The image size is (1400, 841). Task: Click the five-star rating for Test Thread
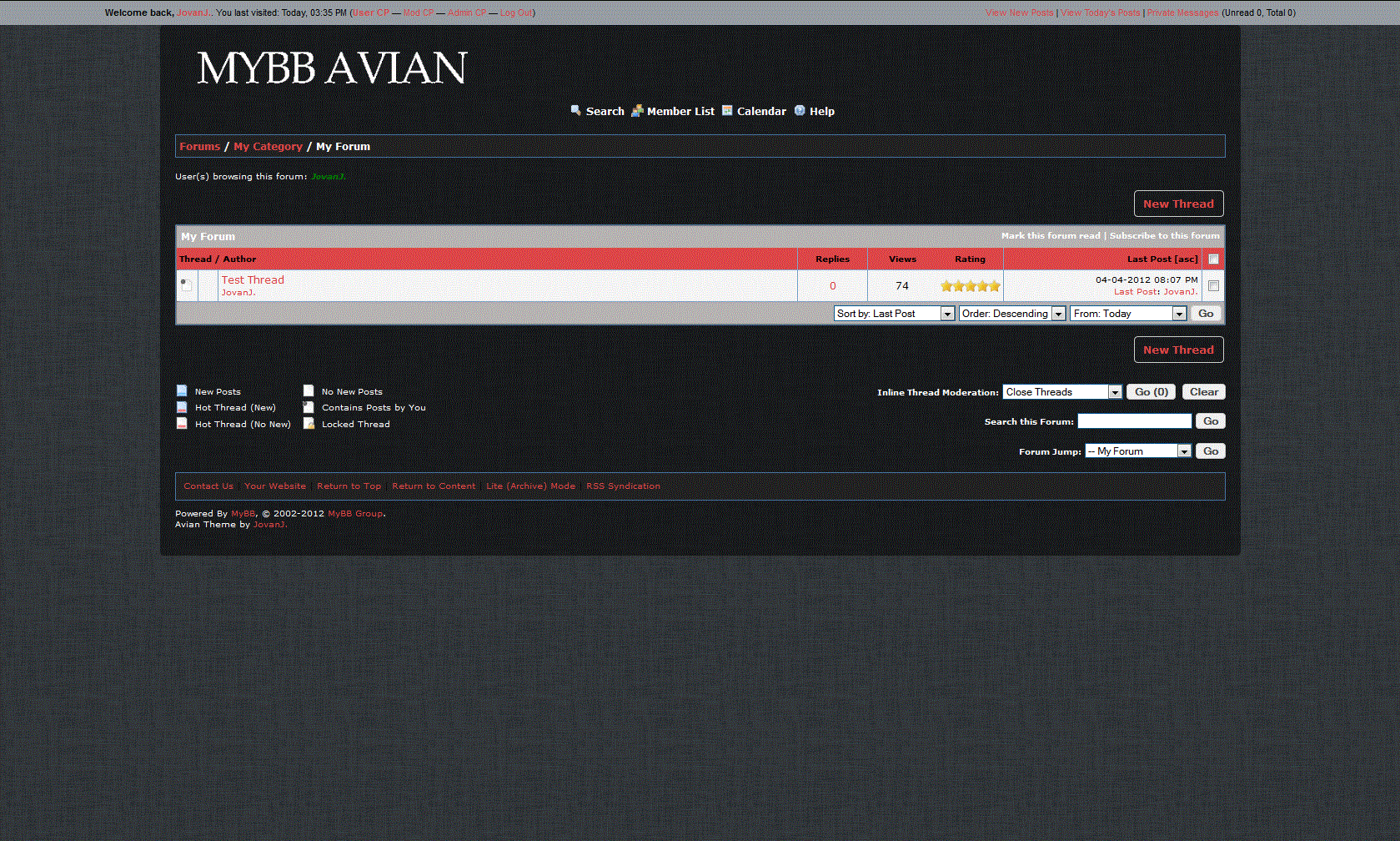pos(970,286)
